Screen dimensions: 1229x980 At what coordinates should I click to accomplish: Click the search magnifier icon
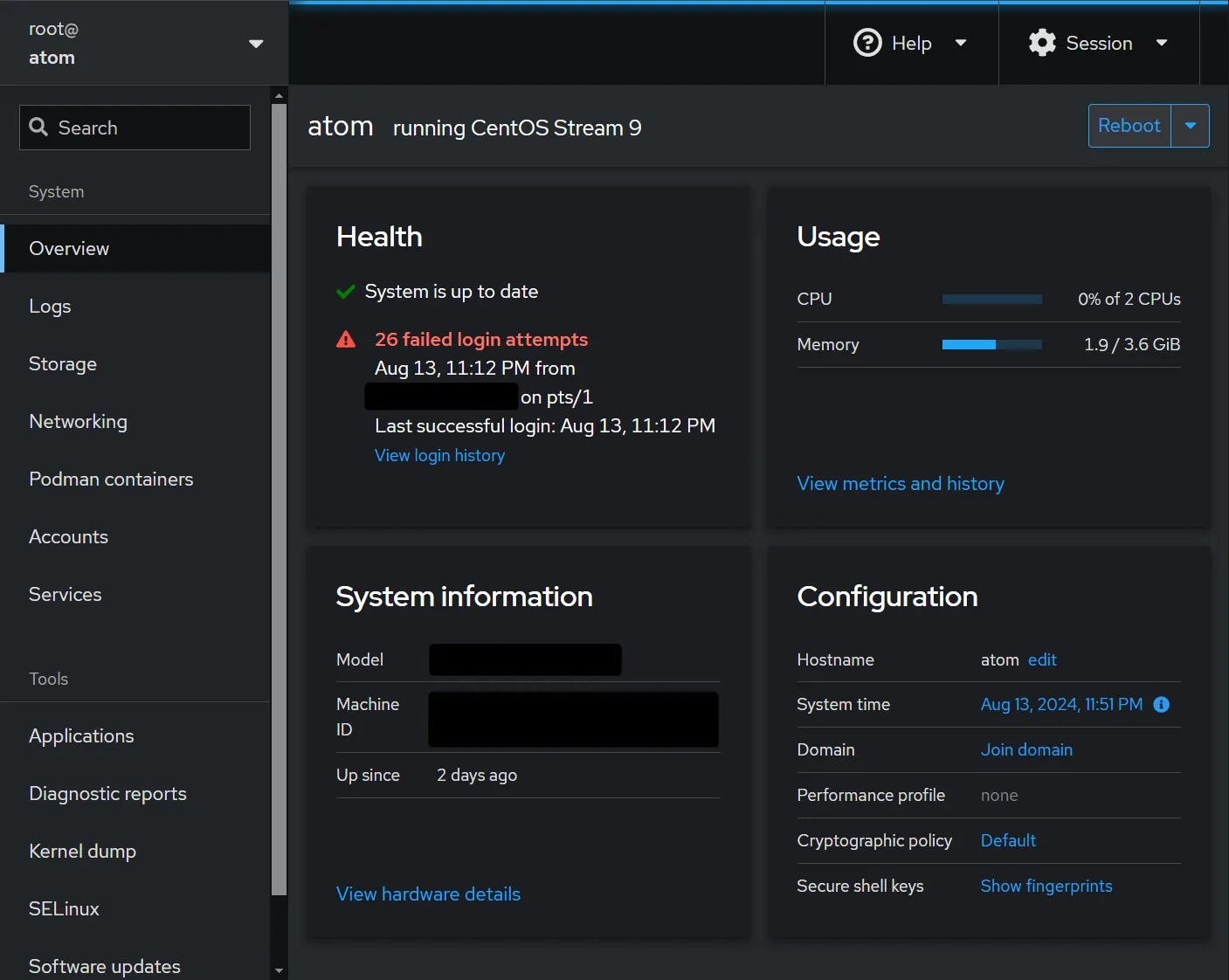point(38,128)
